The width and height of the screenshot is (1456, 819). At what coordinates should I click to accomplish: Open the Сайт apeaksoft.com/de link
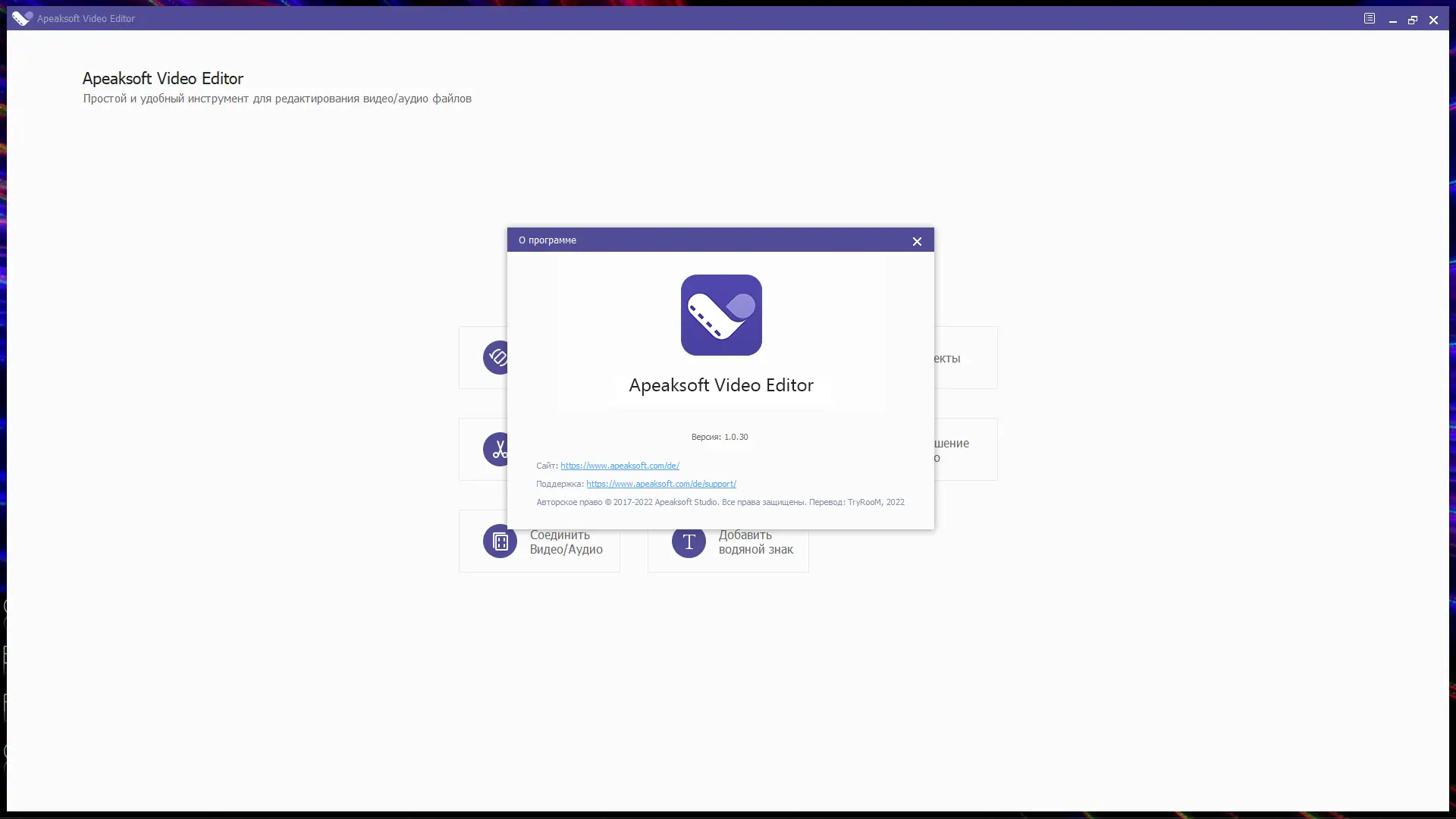click(620, 466)
